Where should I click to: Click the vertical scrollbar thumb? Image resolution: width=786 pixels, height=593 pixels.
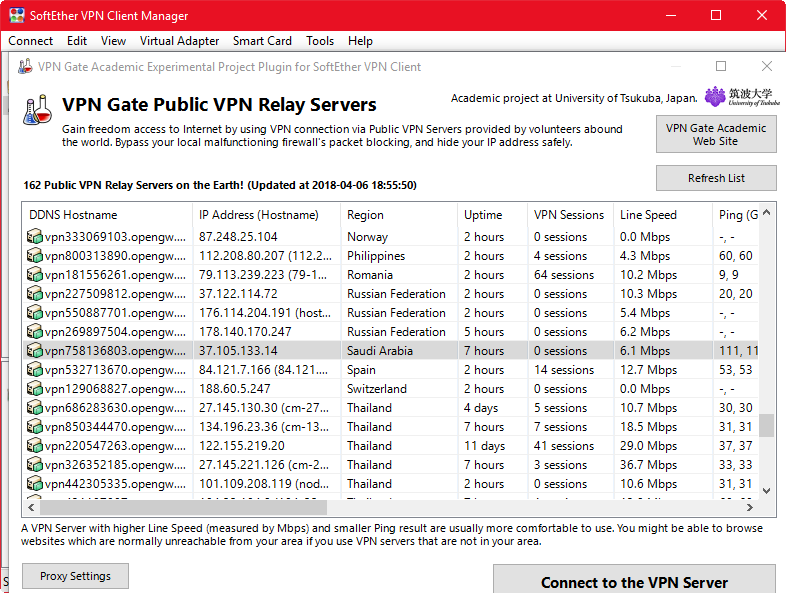(766, 426)
